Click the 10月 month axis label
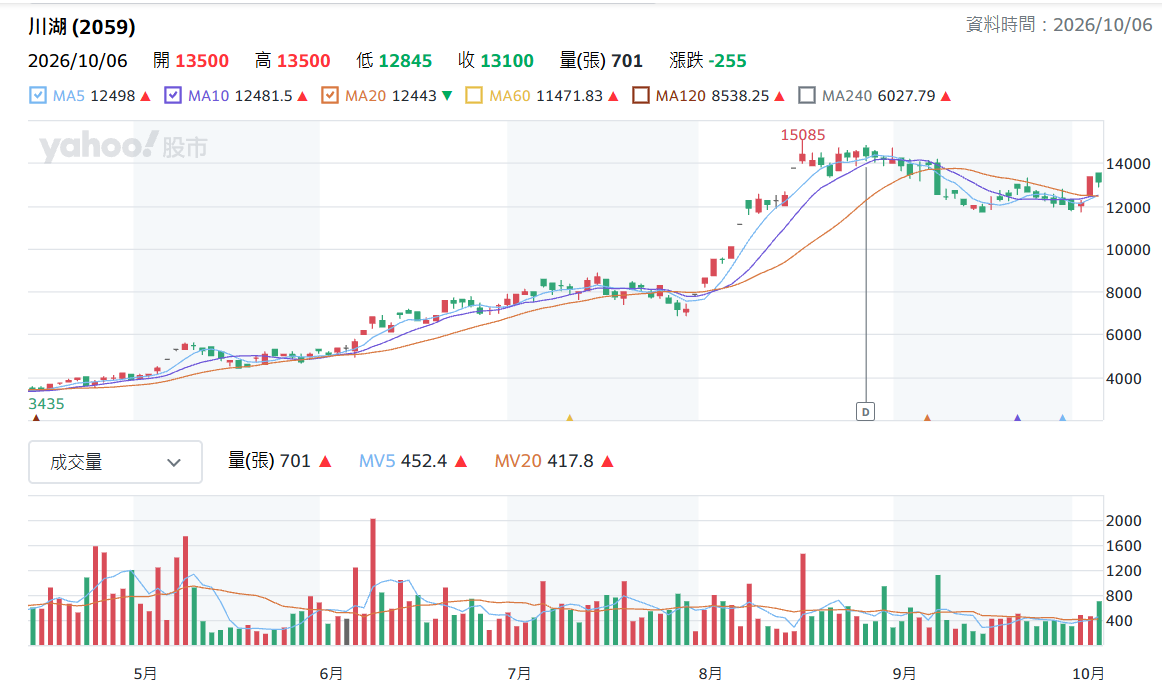Image resolution: width=1162 pixels, height=697 pixels. tap(1088, 673)
